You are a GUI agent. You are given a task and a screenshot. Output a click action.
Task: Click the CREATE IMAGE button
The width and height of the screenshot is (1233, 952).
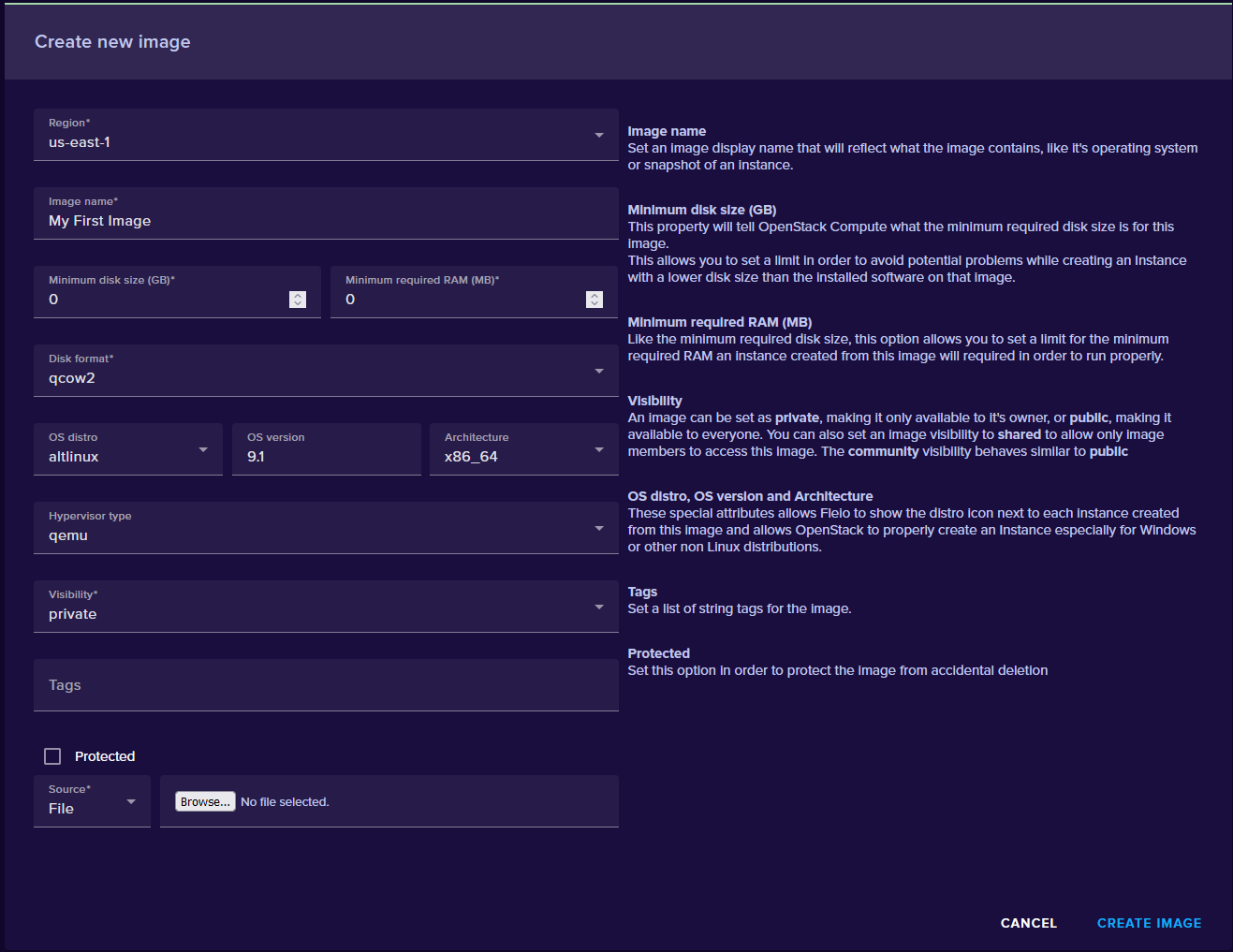(x=1149, y=923)
